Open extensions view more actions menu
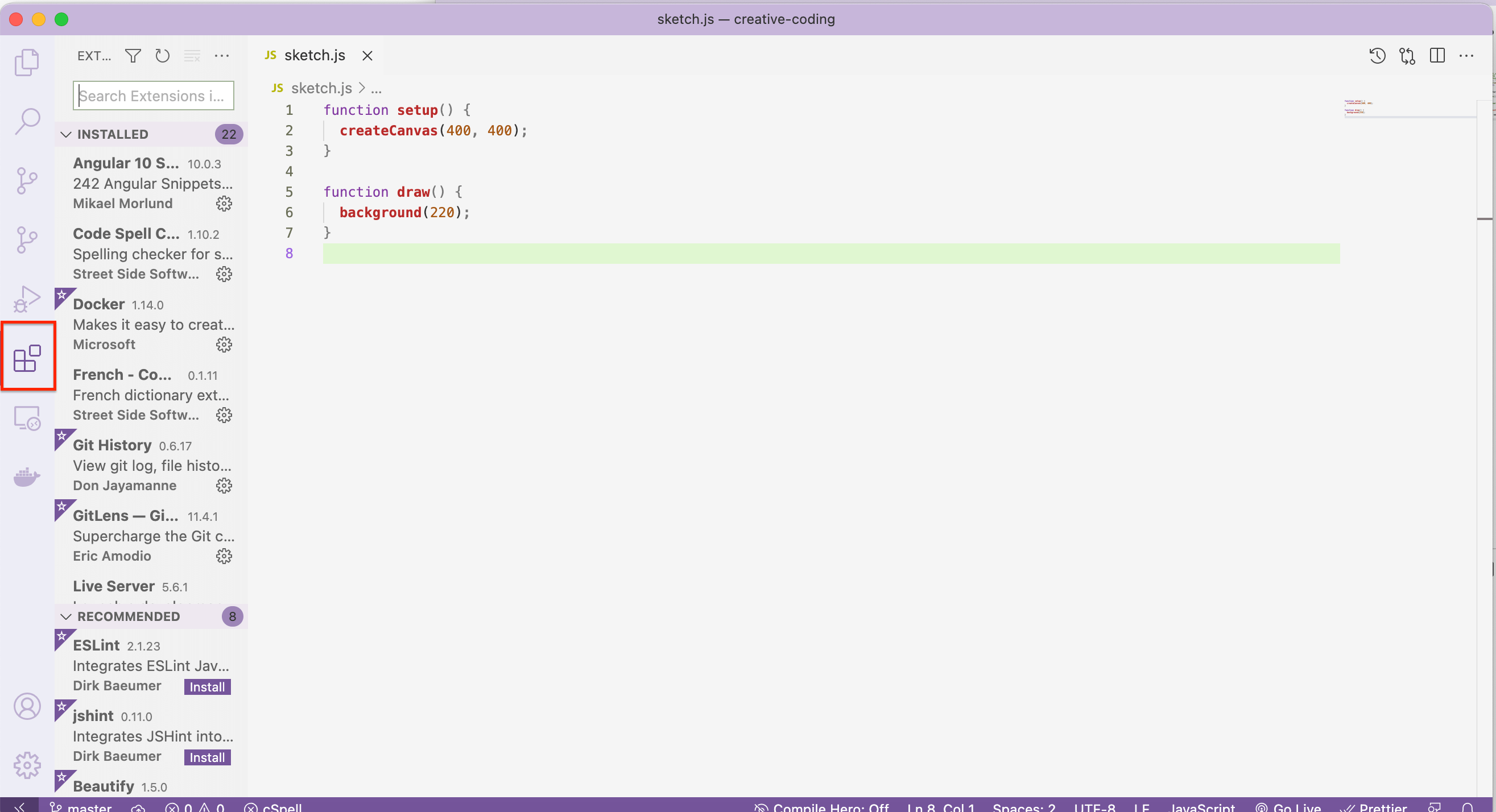The height and width of the screenshot is (812, 1496). click(x=222, y=56)
